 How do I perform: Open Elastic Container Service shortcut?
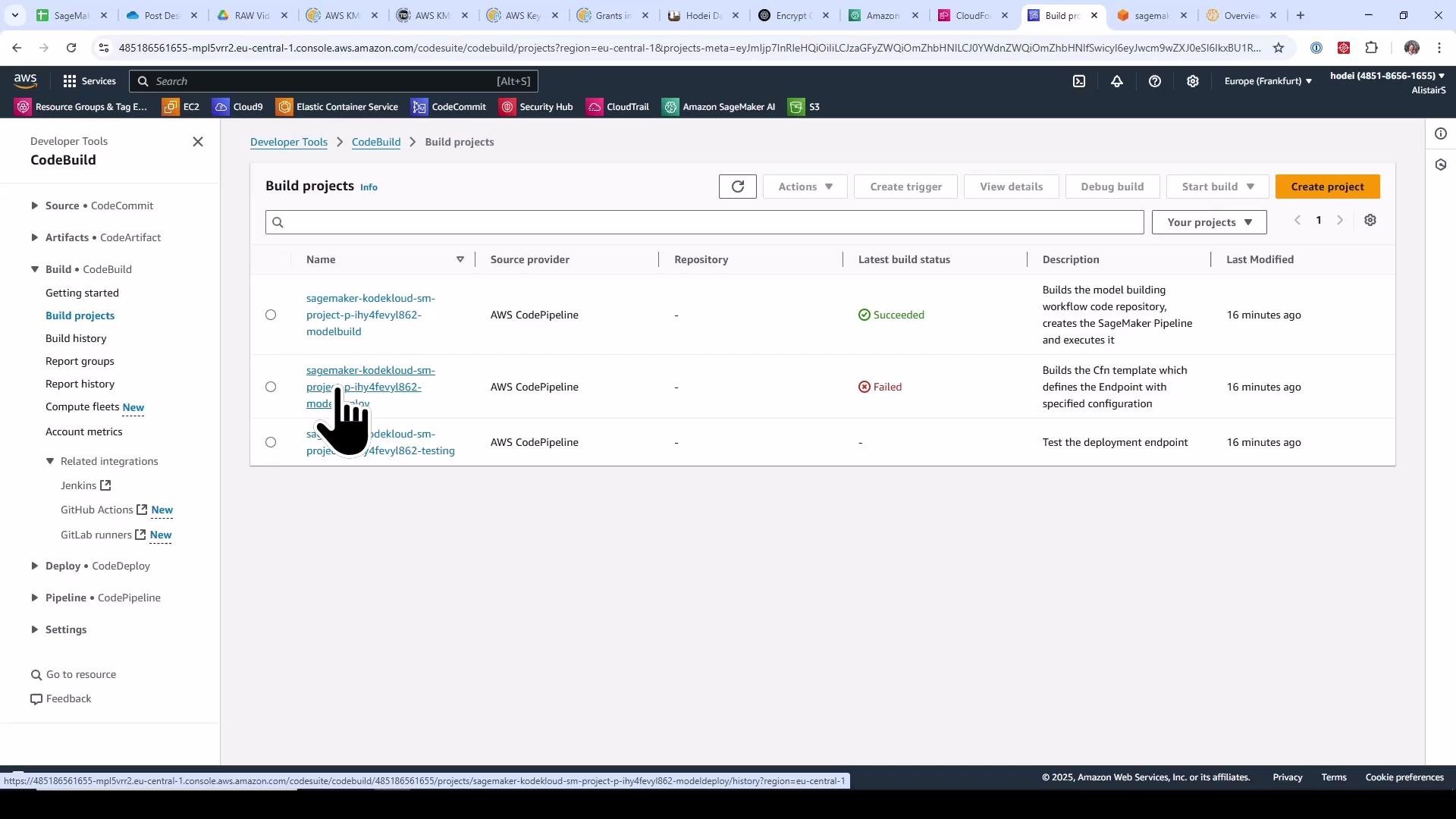point(337,107)
